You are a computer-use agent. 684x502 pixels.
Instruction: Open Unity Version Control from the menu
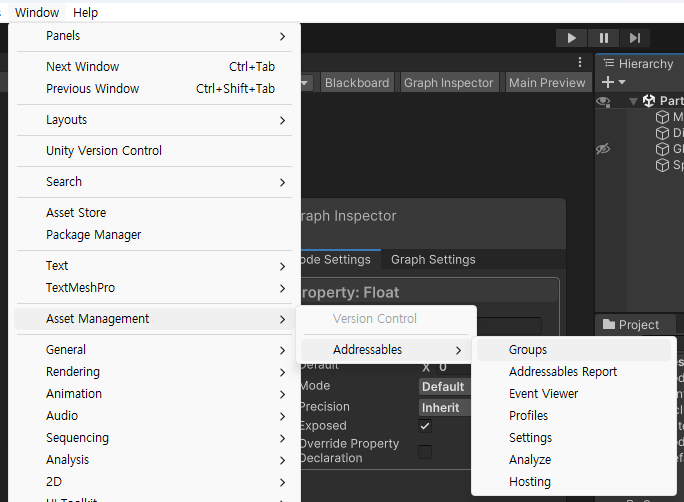tap(154, 151)
